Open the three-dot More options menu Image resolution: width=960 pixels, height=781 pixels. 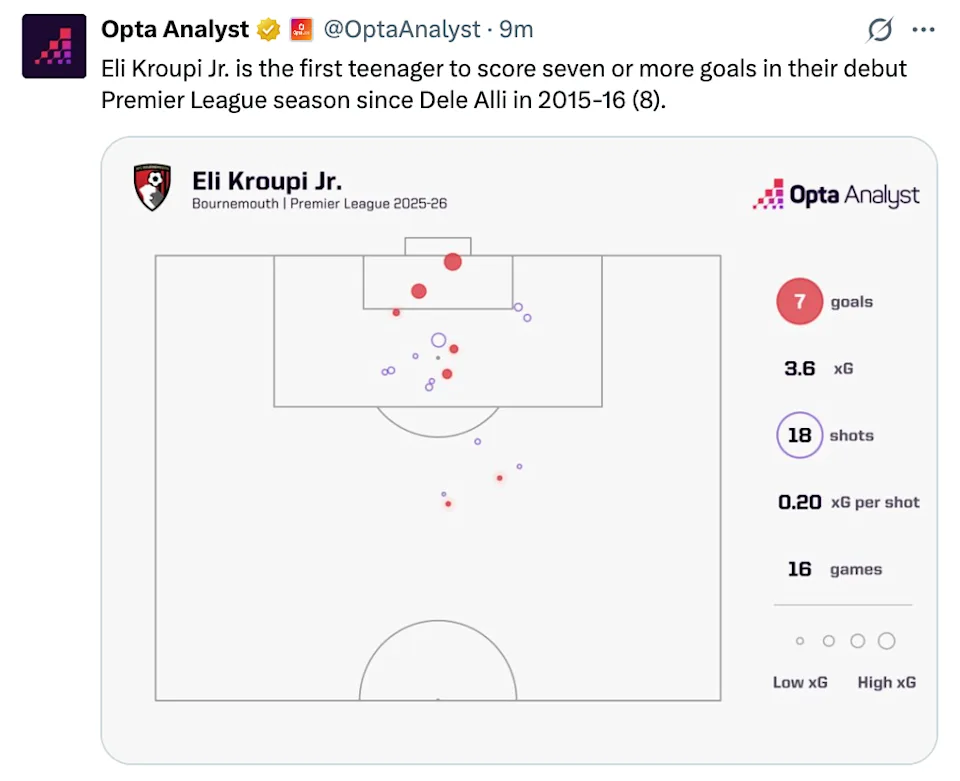923,30
